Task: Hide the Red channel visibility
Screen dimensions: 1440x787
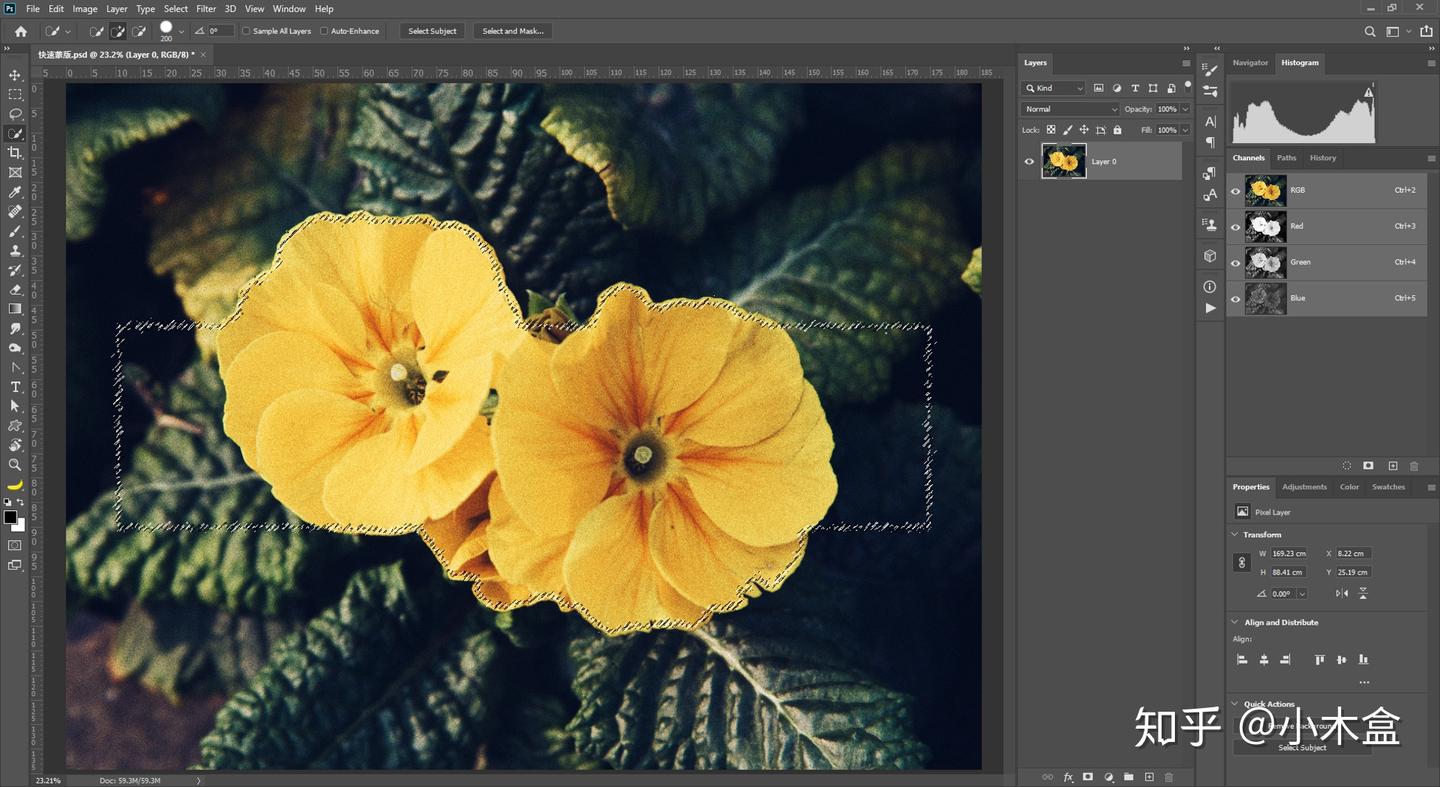Action: (1235, 226)
